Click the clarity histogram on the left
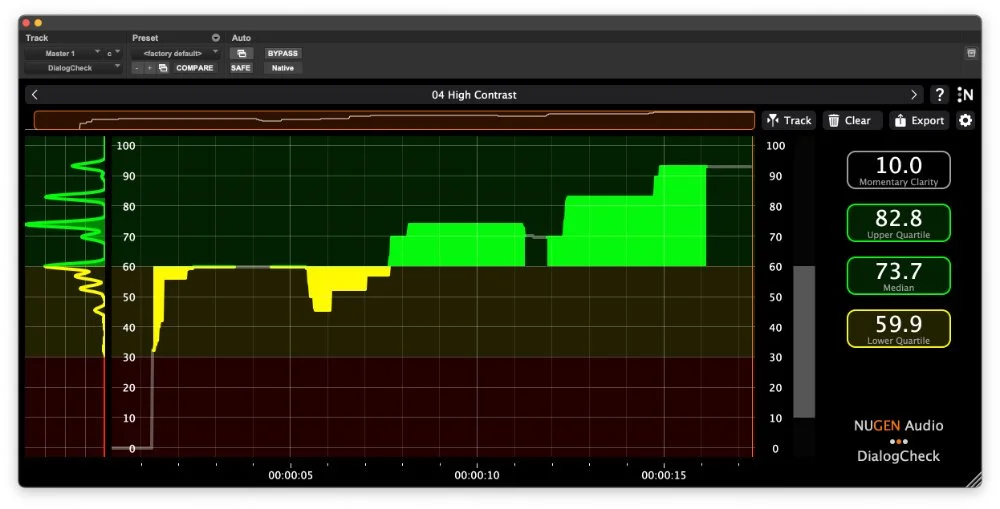Viewport: 1000px width, 509px height. 66,296
